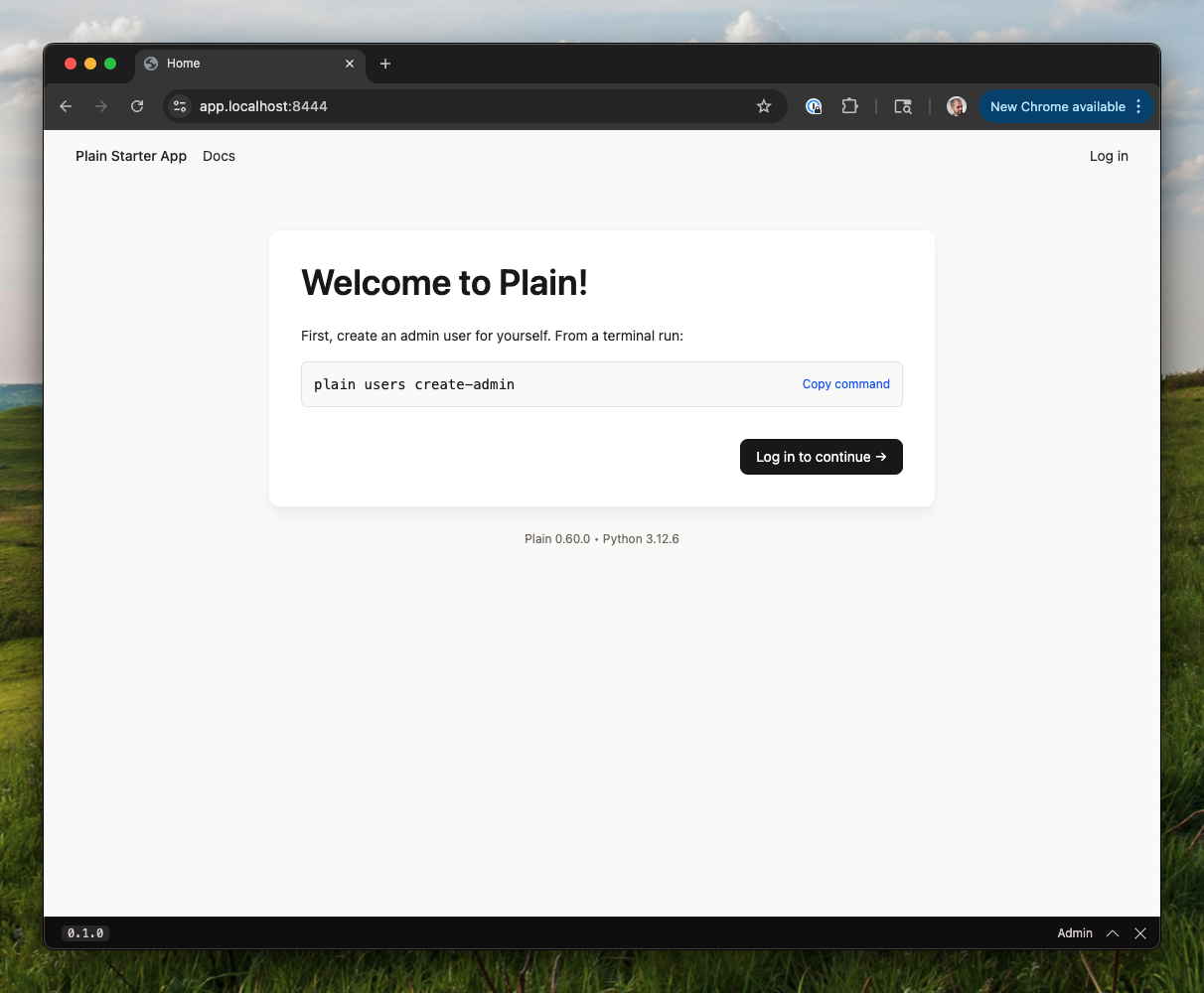
Task: Click the plain users create-admin command text
Action: click(414, 384)
